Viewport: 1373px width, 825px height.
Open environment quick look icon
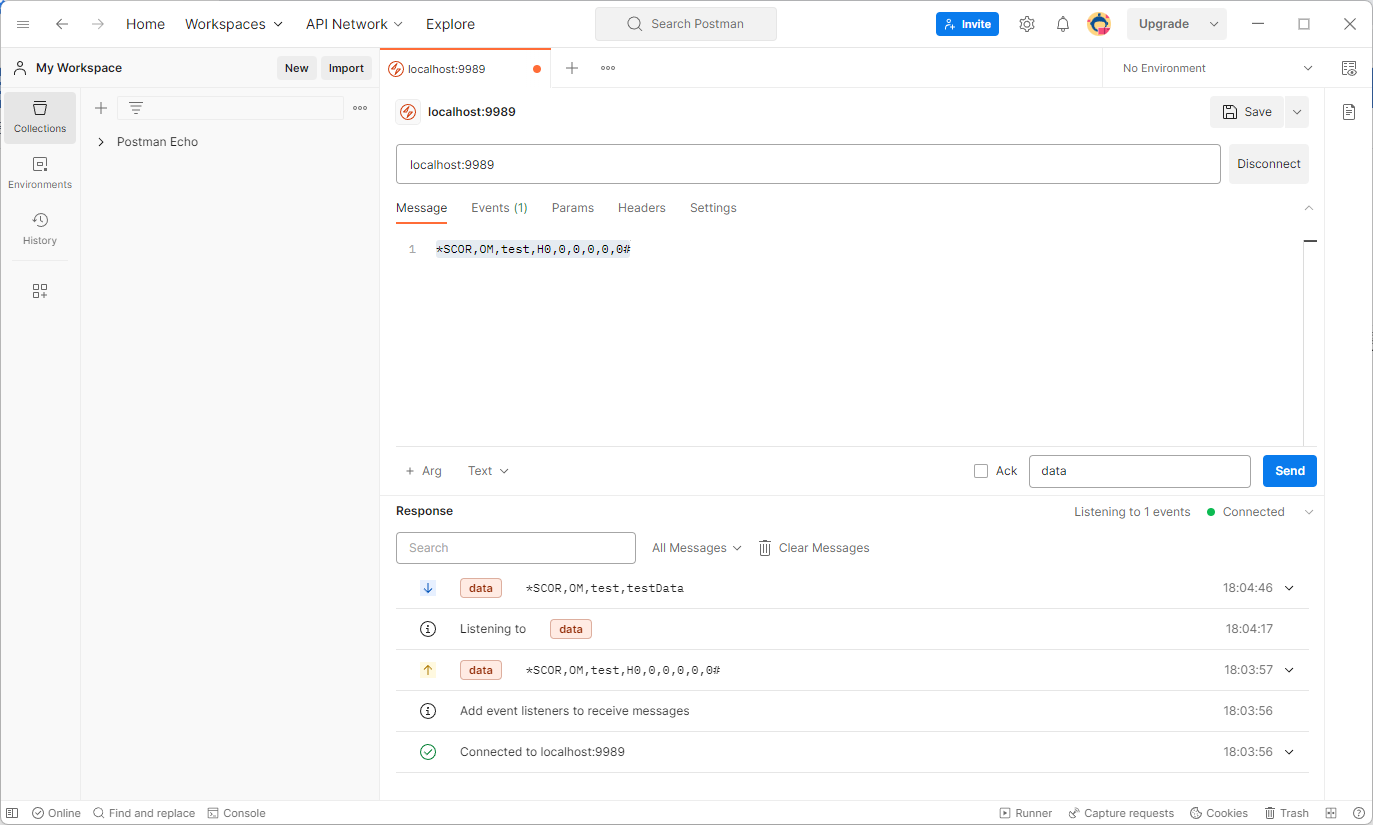click(x=1349, y=68)
